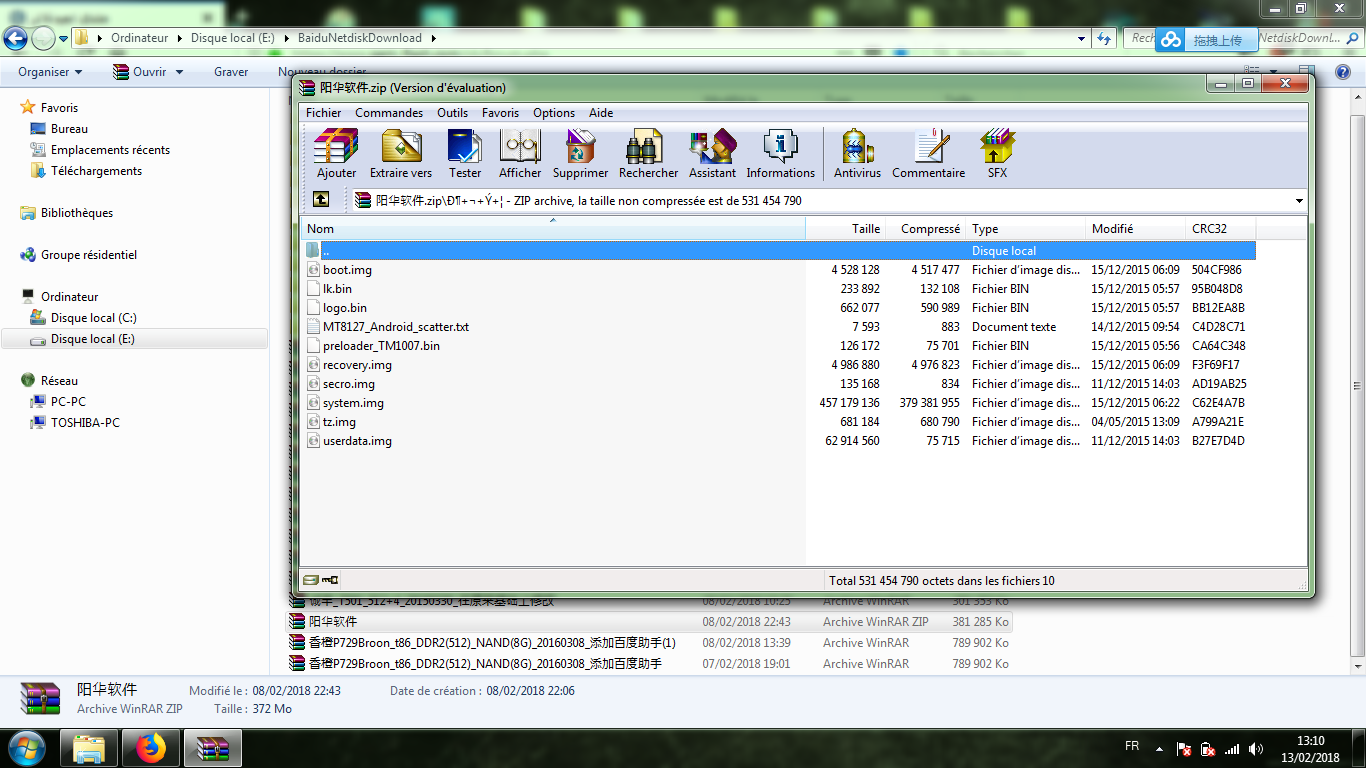The image size is (1366, 768).
Task: Open the Commandes menu
Action: (x=389, y=113)
